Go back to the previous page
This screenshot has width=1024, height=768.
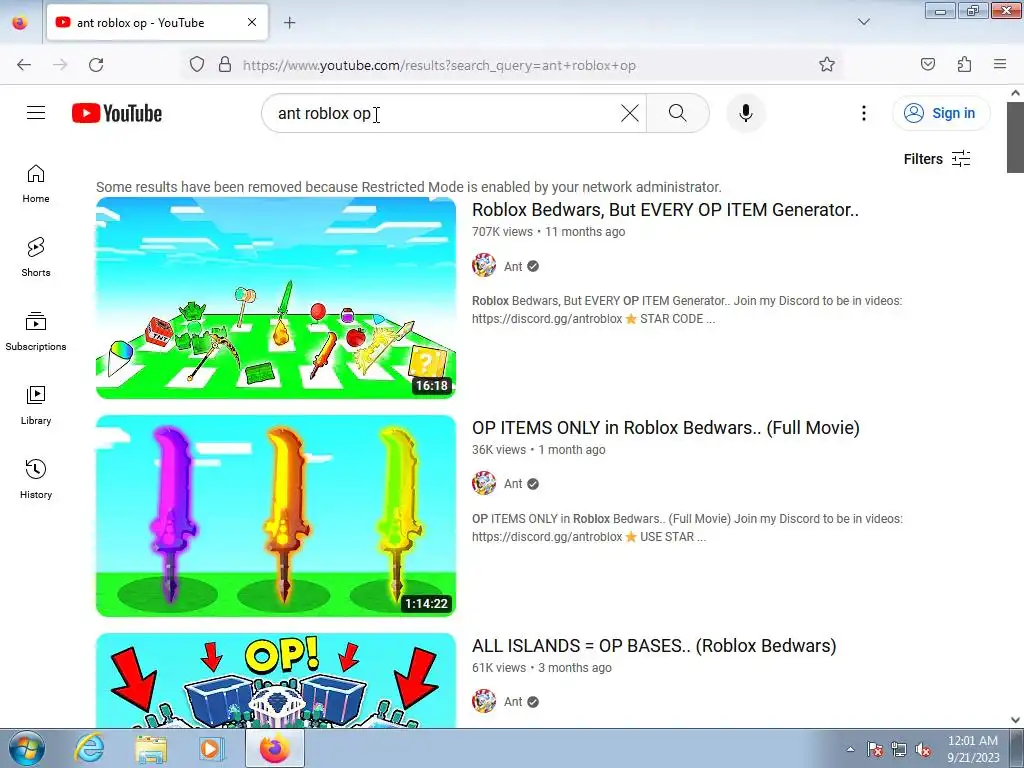pos(24,64)
